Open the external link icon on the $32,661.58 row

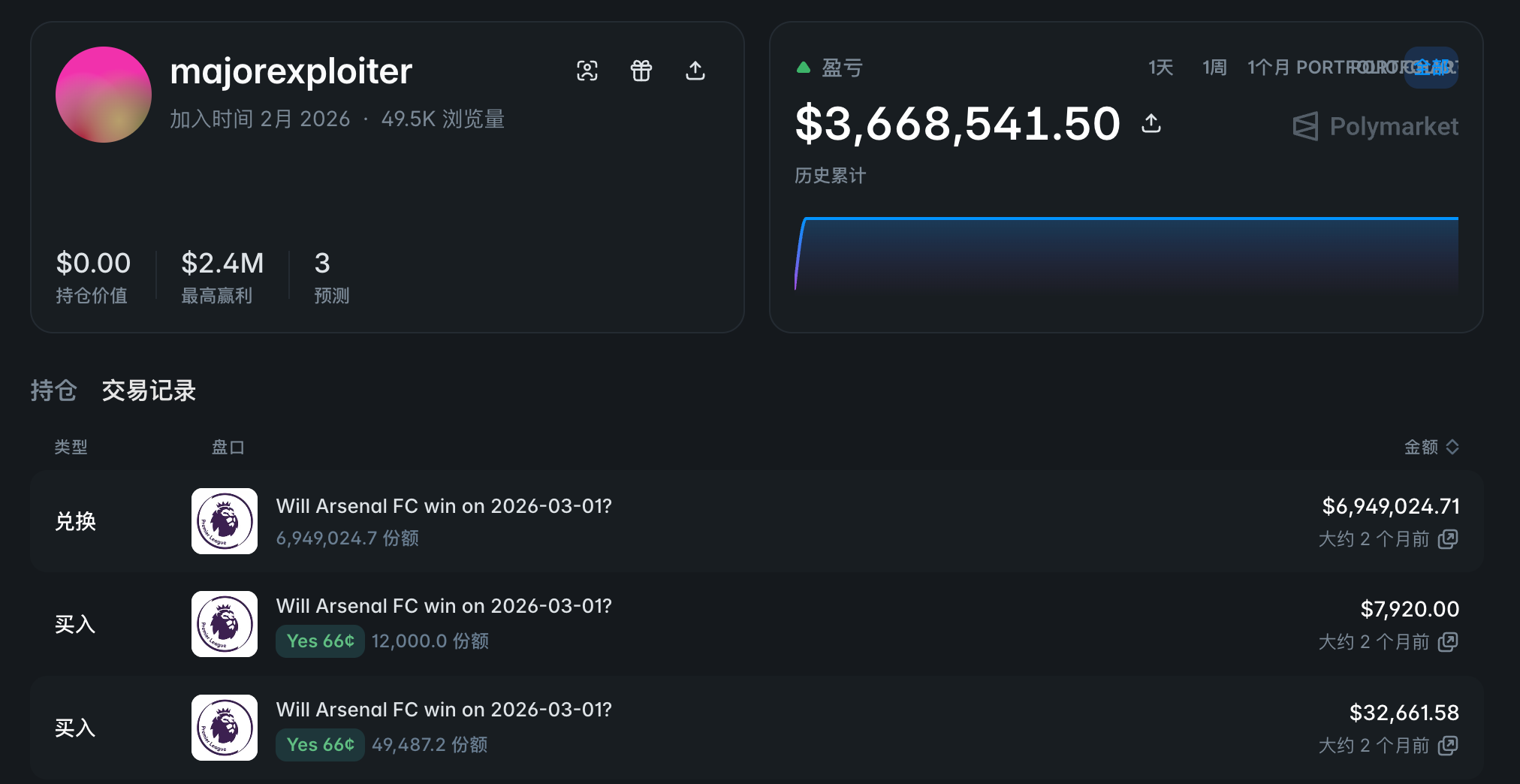[1449, 746]
